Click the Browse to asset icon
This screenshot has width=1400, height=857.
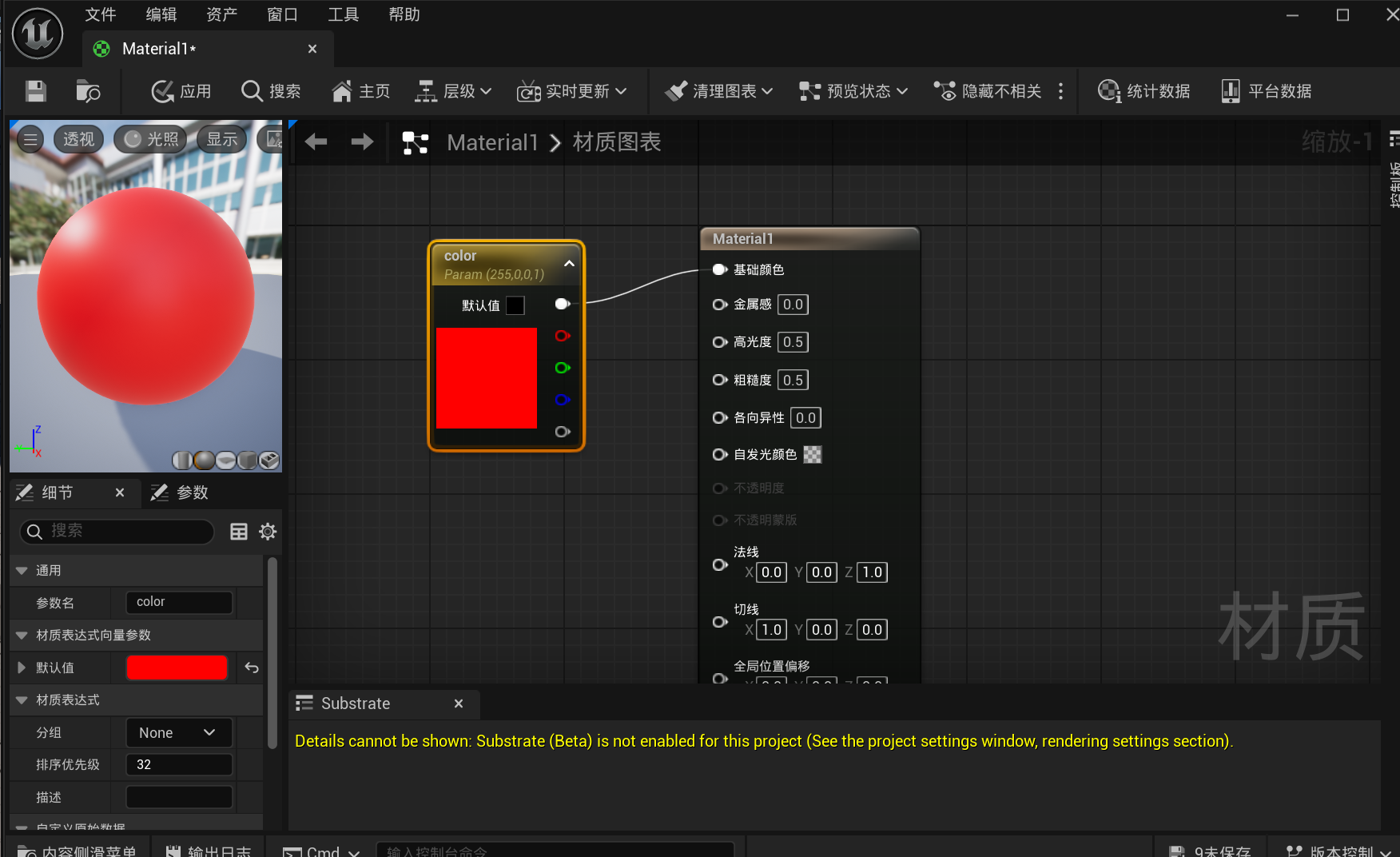point(88,91)
